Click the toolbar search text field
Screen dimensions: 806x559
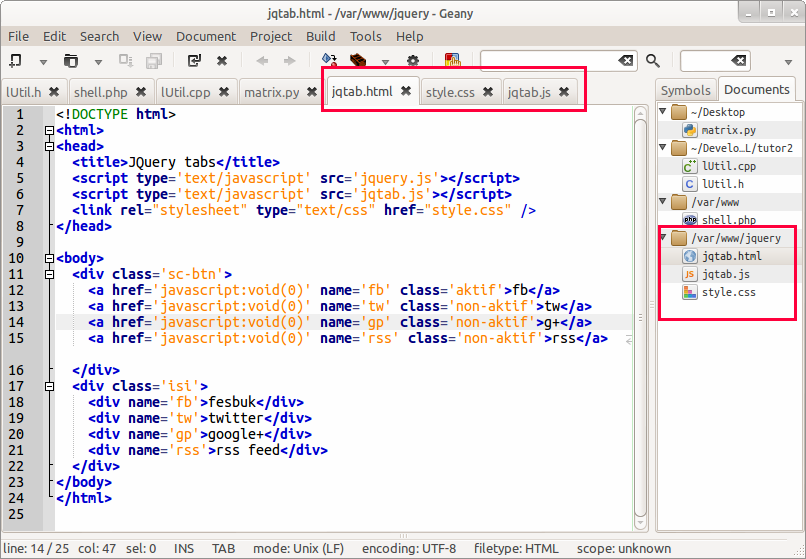[x=549, y=61]
